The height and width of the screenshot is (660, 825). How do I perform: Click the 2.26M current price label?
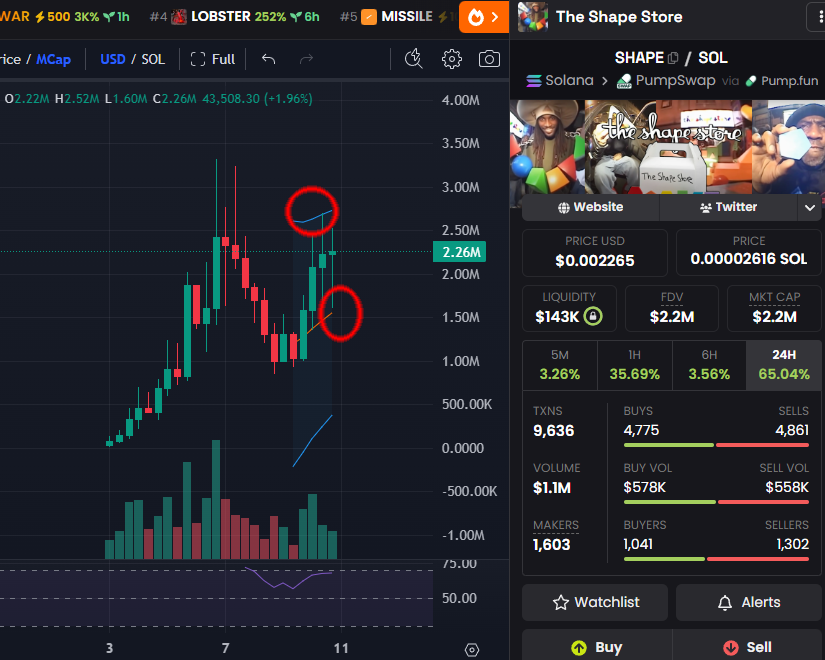[459, 252]
